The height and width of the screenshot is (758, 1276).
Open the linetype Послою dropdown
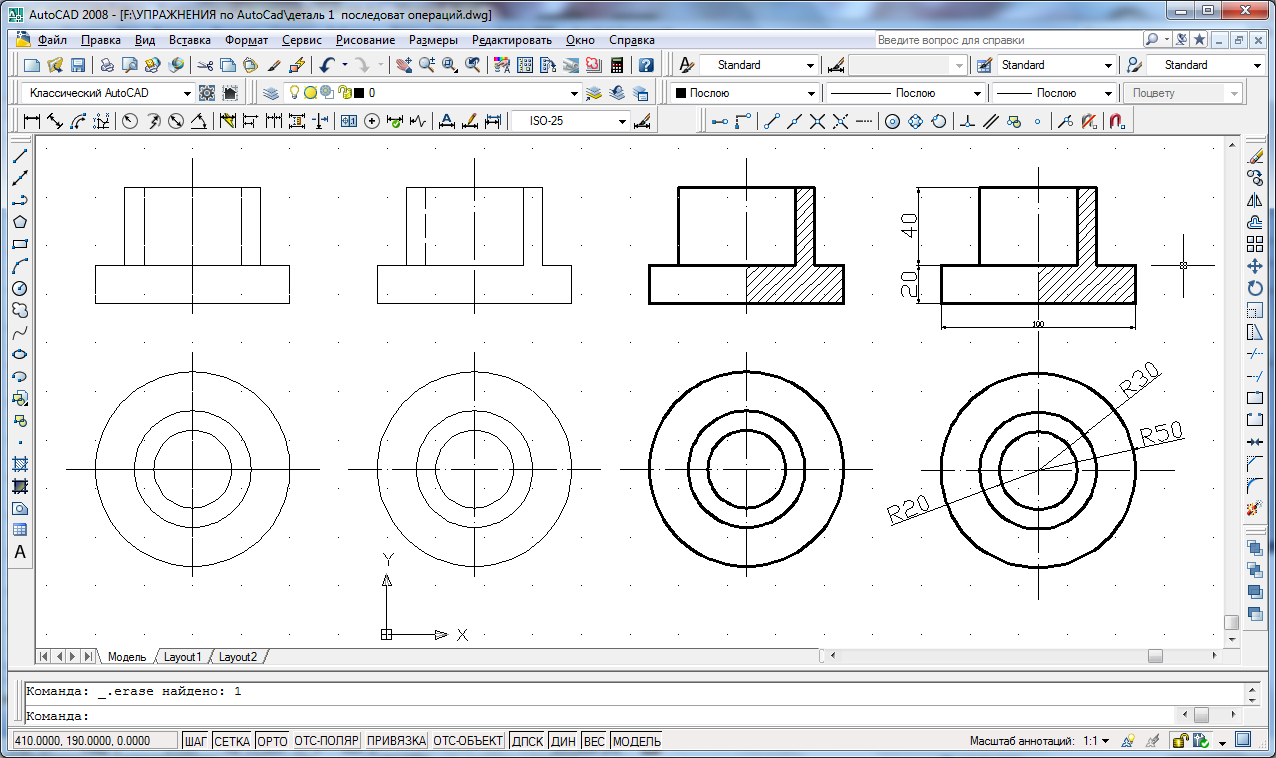977,93
